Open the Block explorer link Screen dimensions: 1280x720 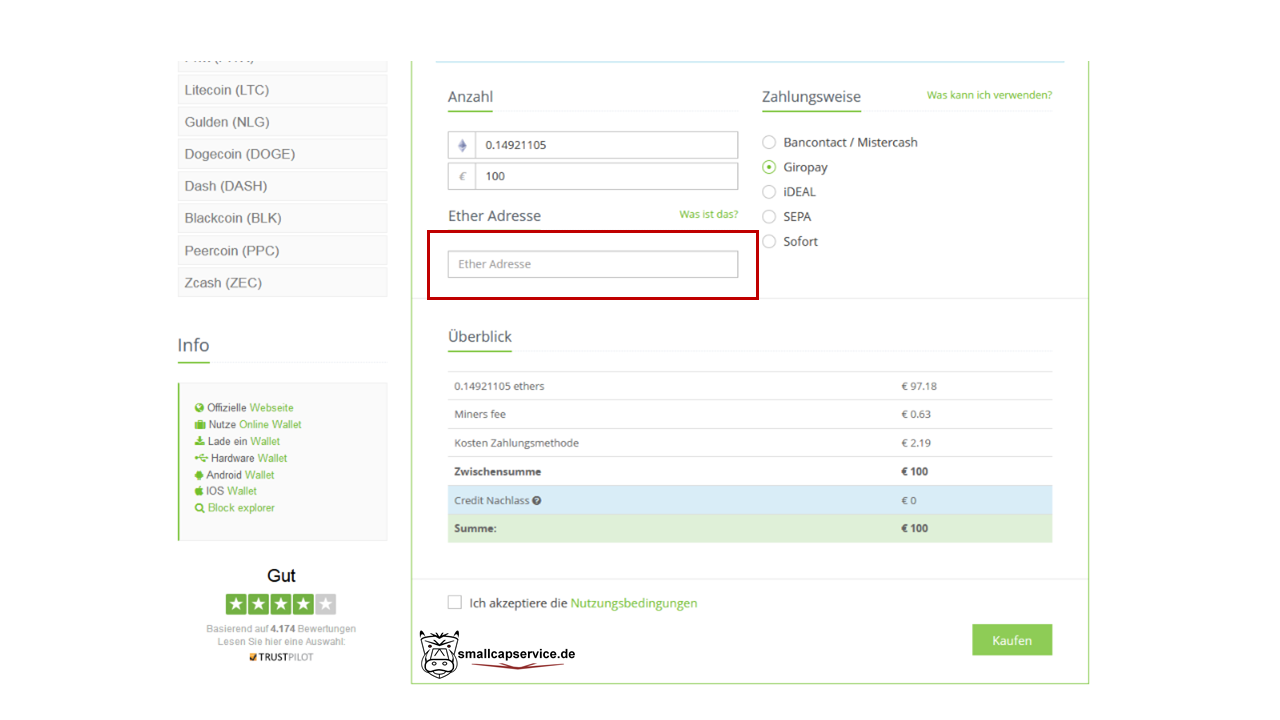pos(241,508)
